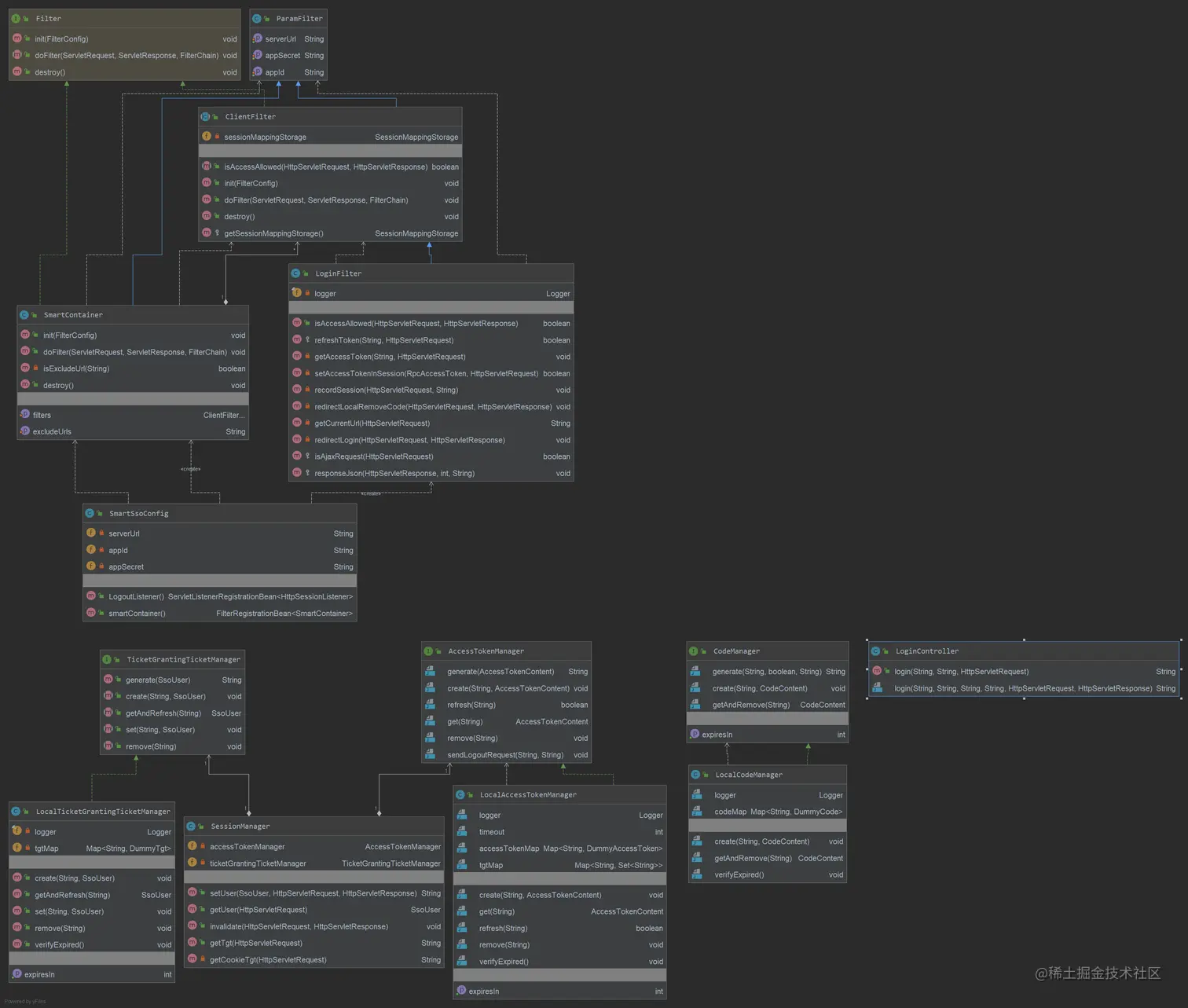Viewport: 1188px width, 1008px height.
Task: Click the LocalCodeManager class icon
Action: pos(695,774)
